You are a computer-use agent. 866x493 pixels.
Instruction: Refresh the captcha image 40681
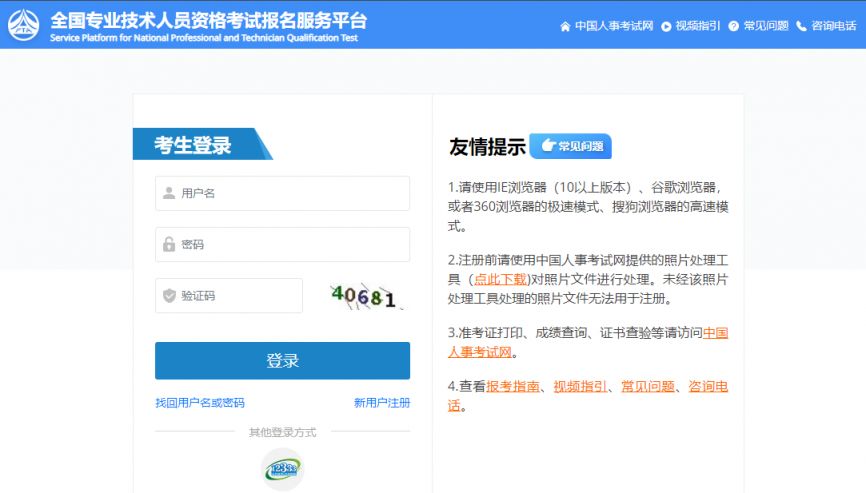(366, 296)
